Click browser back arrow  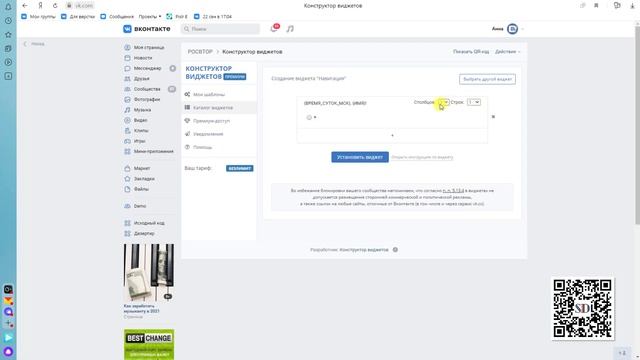click(x=25, y=6)
